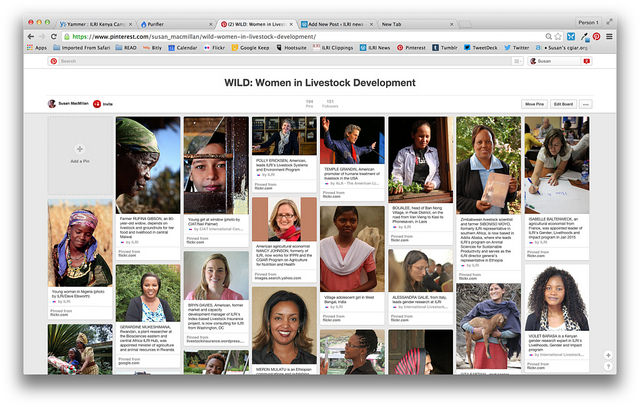This screenshot has width=640, height=407.
Task: View the Followers count
Action: (330, 104)
